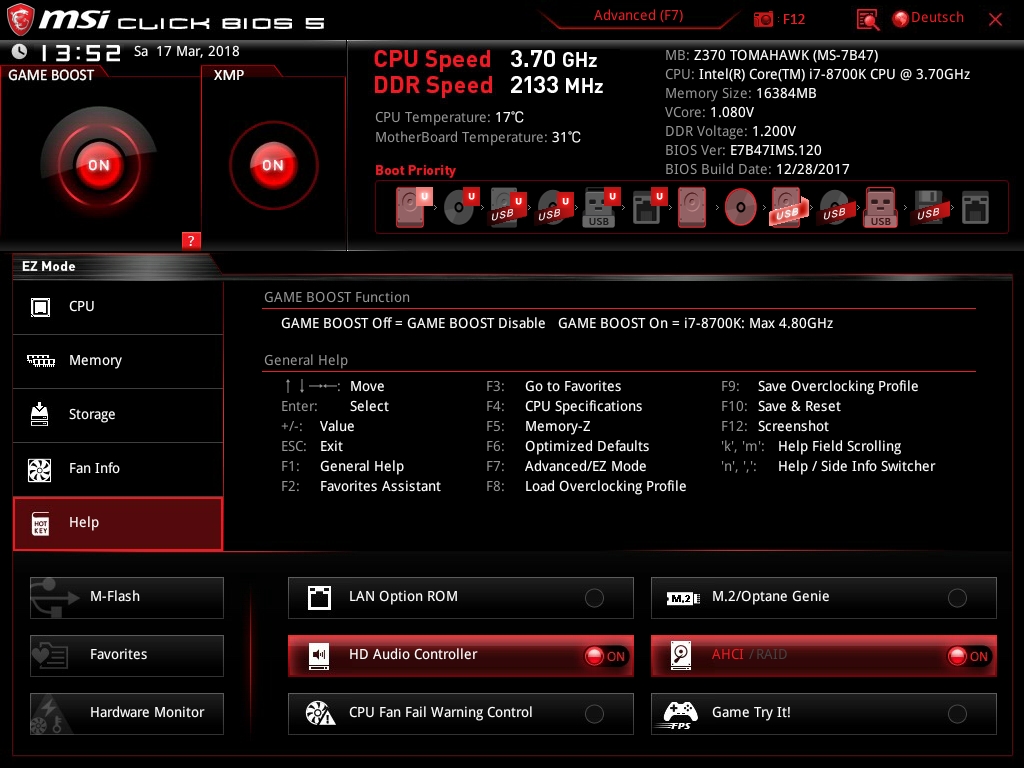Open the CPU tab in EZ Mode
Screen dimensions: 1024x768
[118, 307]
